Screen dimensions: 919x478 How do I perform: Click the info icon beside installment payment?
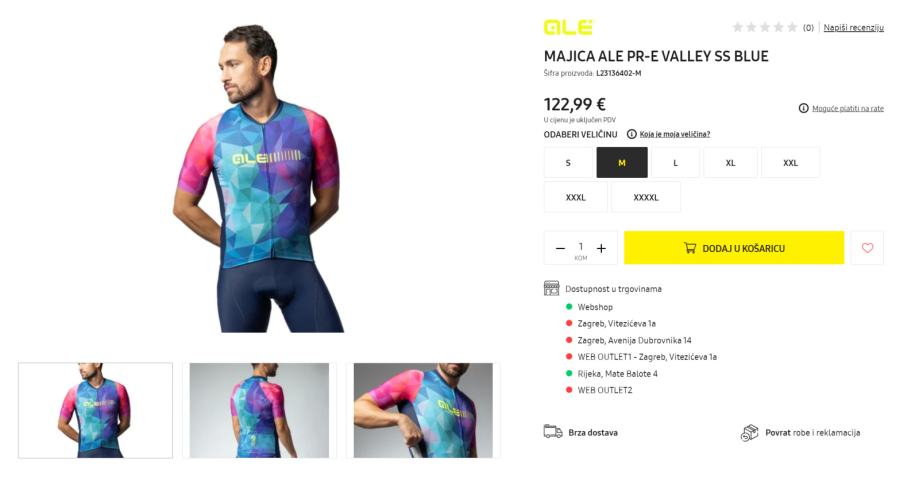tap(803, 108)
